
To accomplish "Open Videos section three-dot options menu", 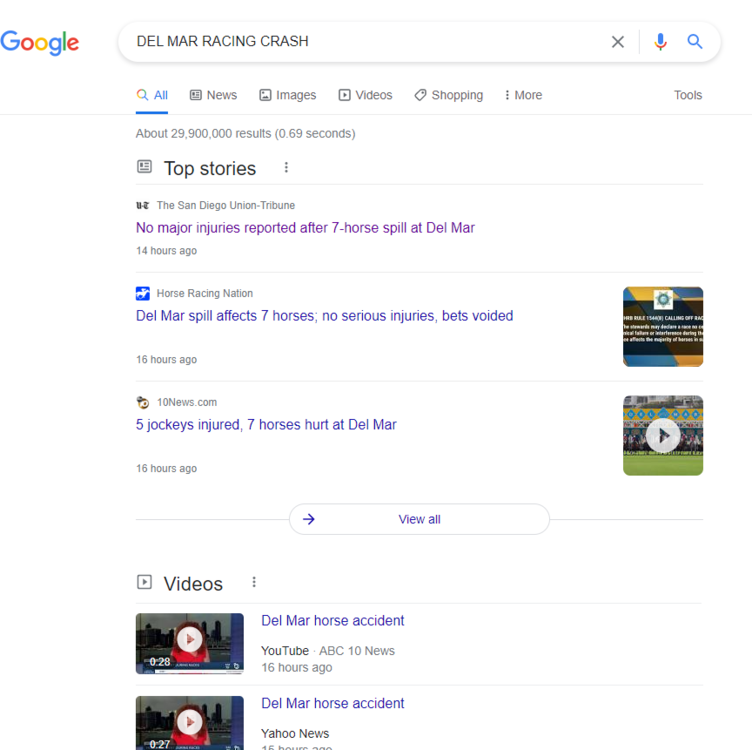I will click(254, 582).
